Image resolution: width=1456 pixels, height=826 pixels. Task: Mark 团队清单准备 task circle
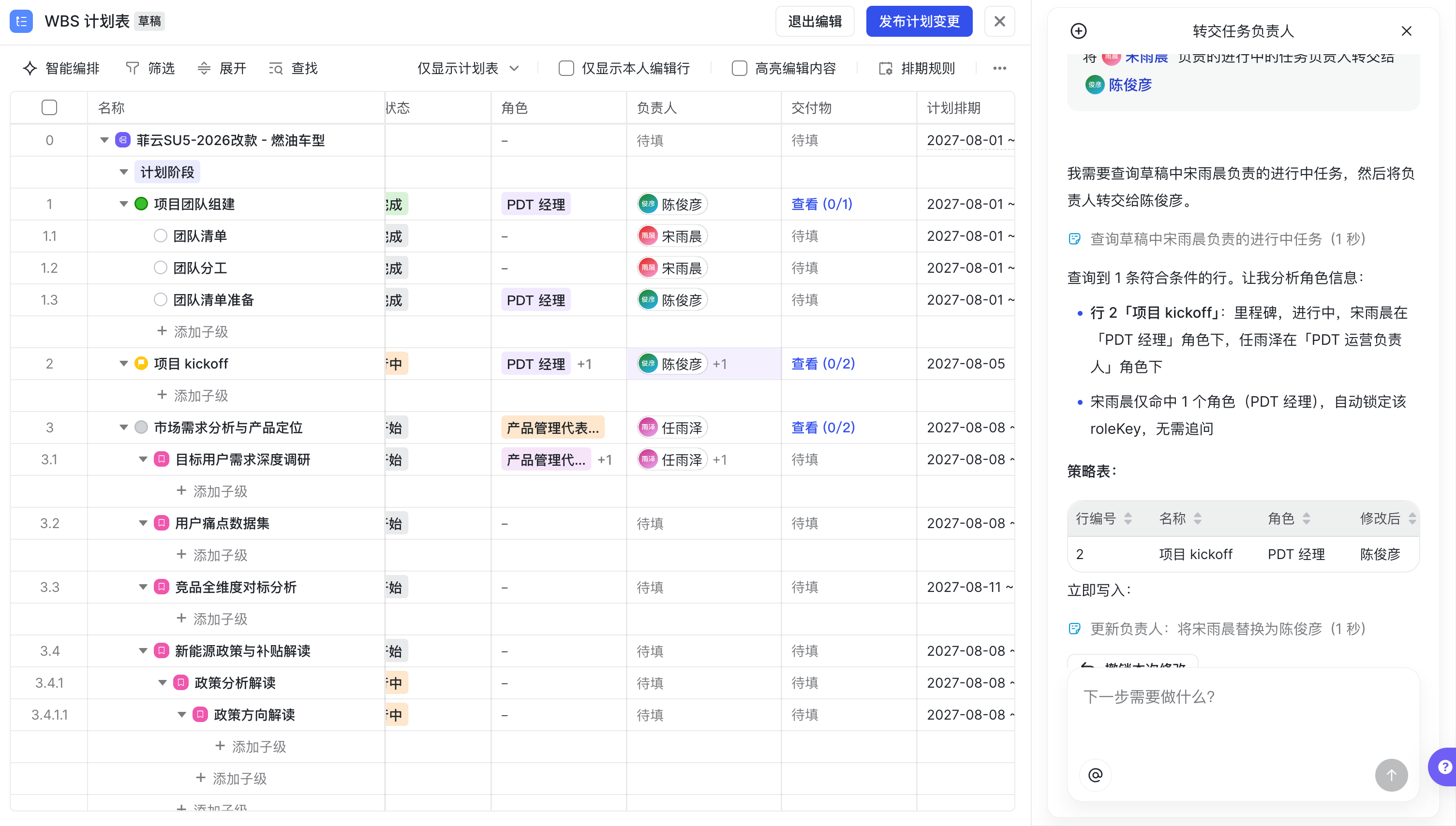[161, 299]
